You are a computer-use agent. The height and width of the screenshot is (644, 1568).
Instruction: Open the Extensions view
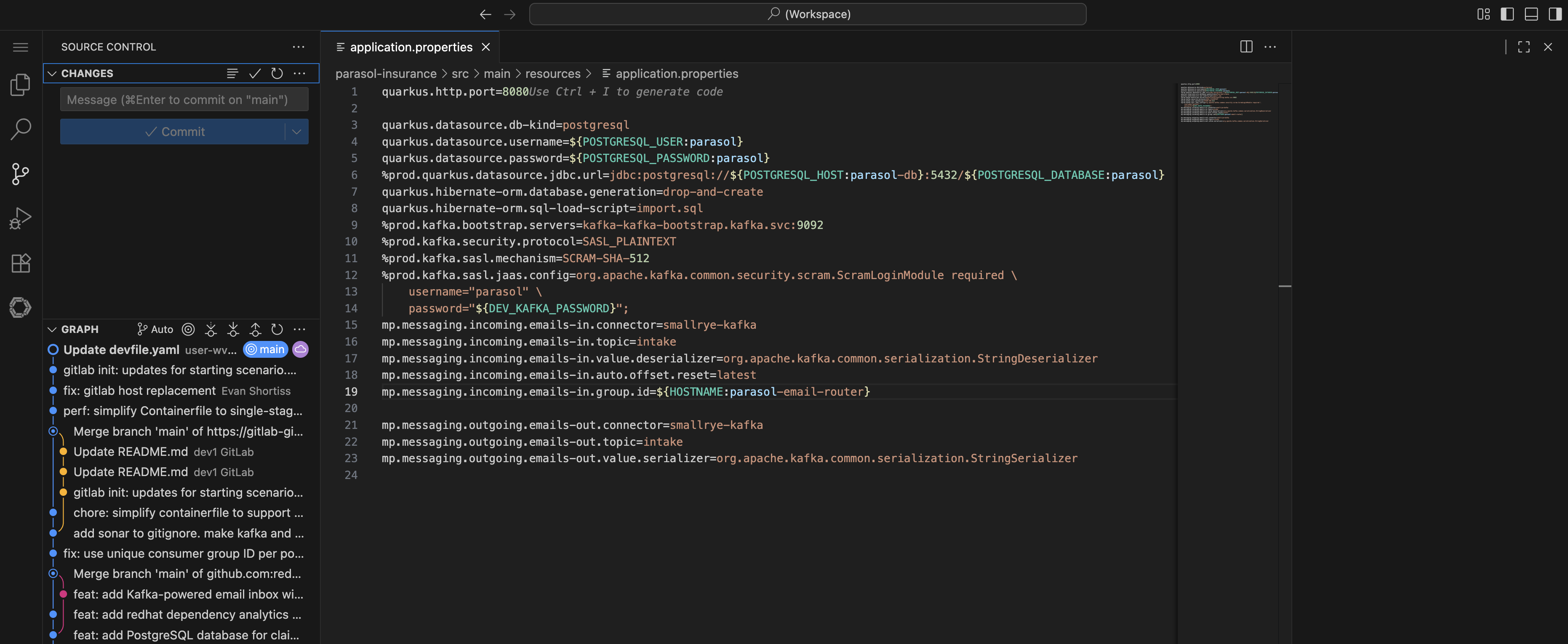20,263
